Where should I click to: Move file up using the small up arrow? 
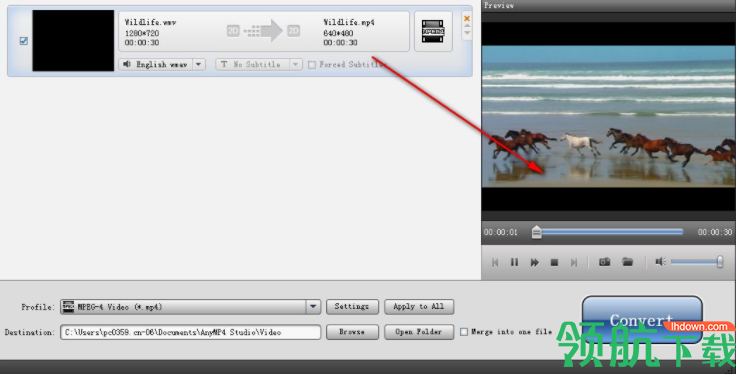pos(467,26)
